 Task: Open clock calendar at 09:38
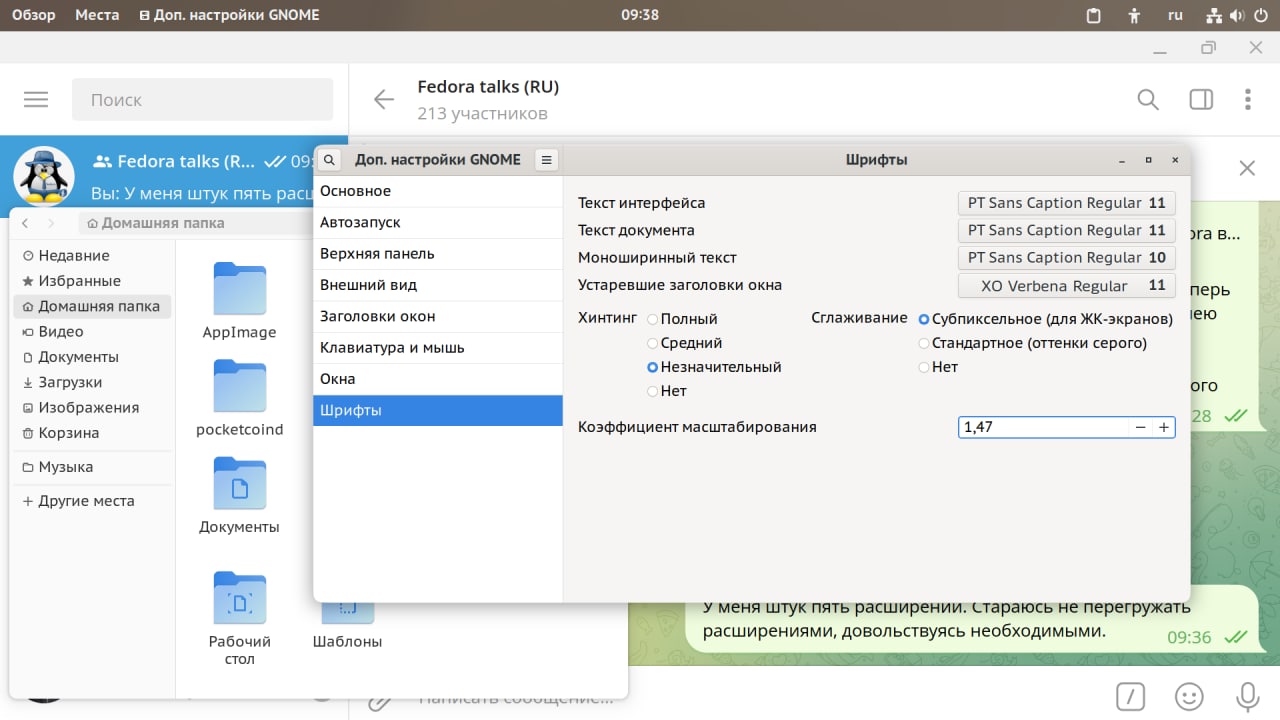tap(640, 16)
